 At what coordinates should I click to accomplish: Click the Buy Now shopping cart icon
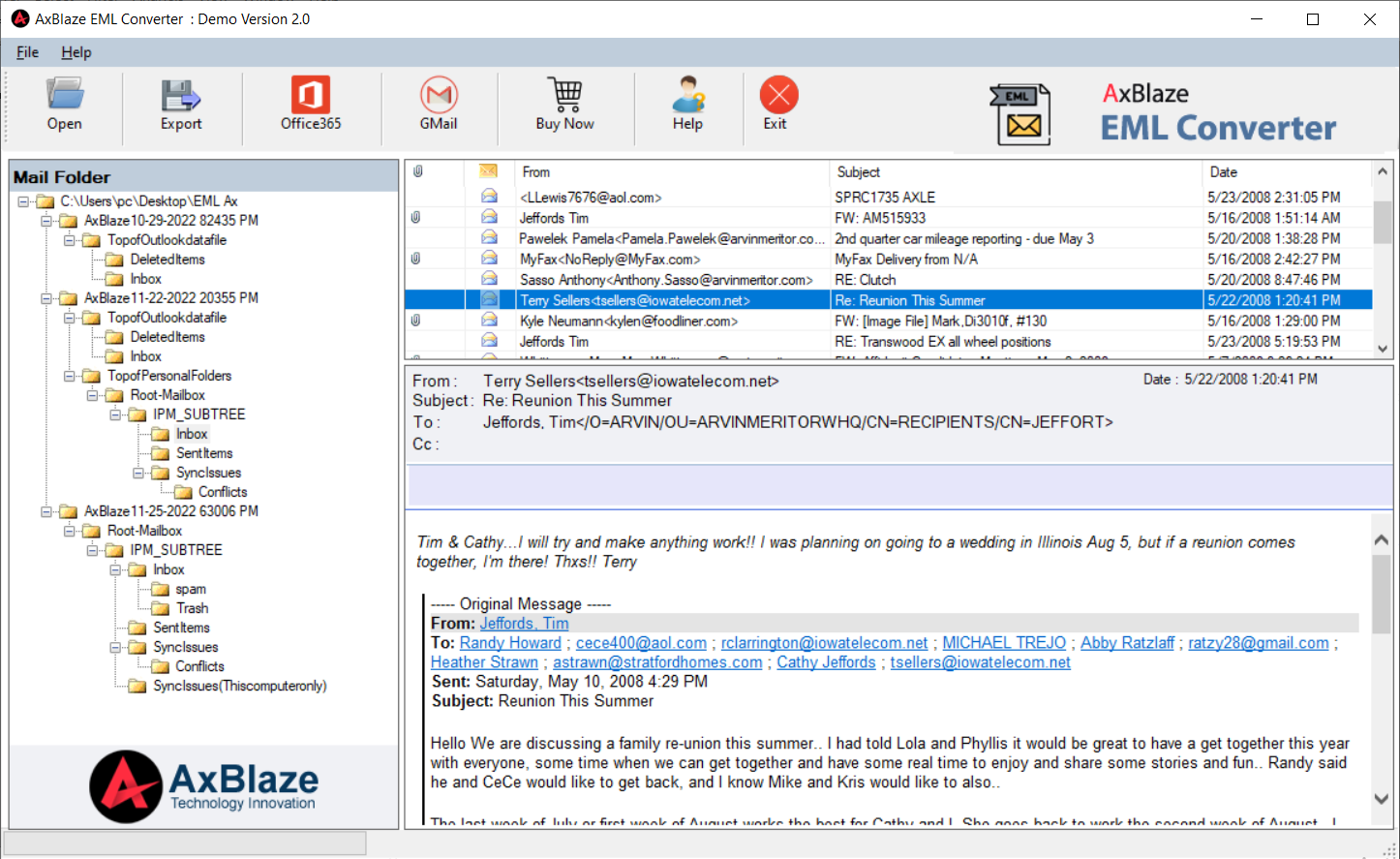(x=565, y=94)
